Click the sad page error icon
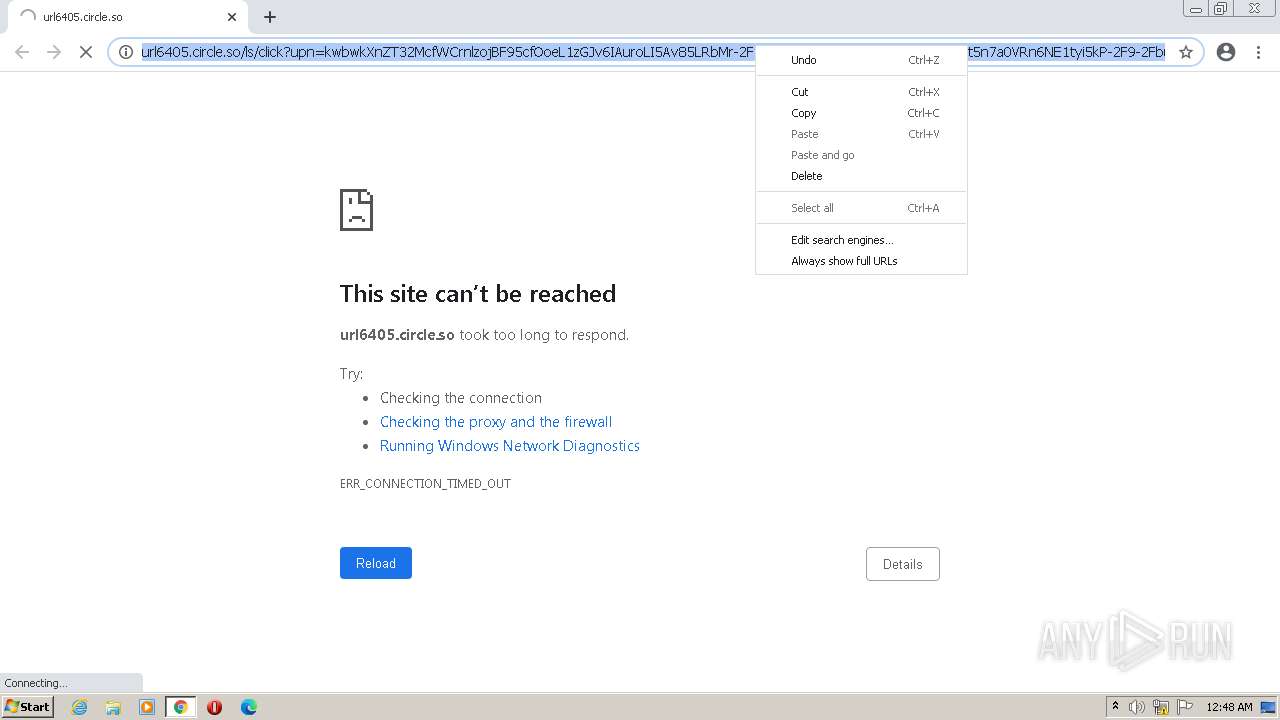The width and height of the screenshot is (1280, 720). (x=356, y=210)
